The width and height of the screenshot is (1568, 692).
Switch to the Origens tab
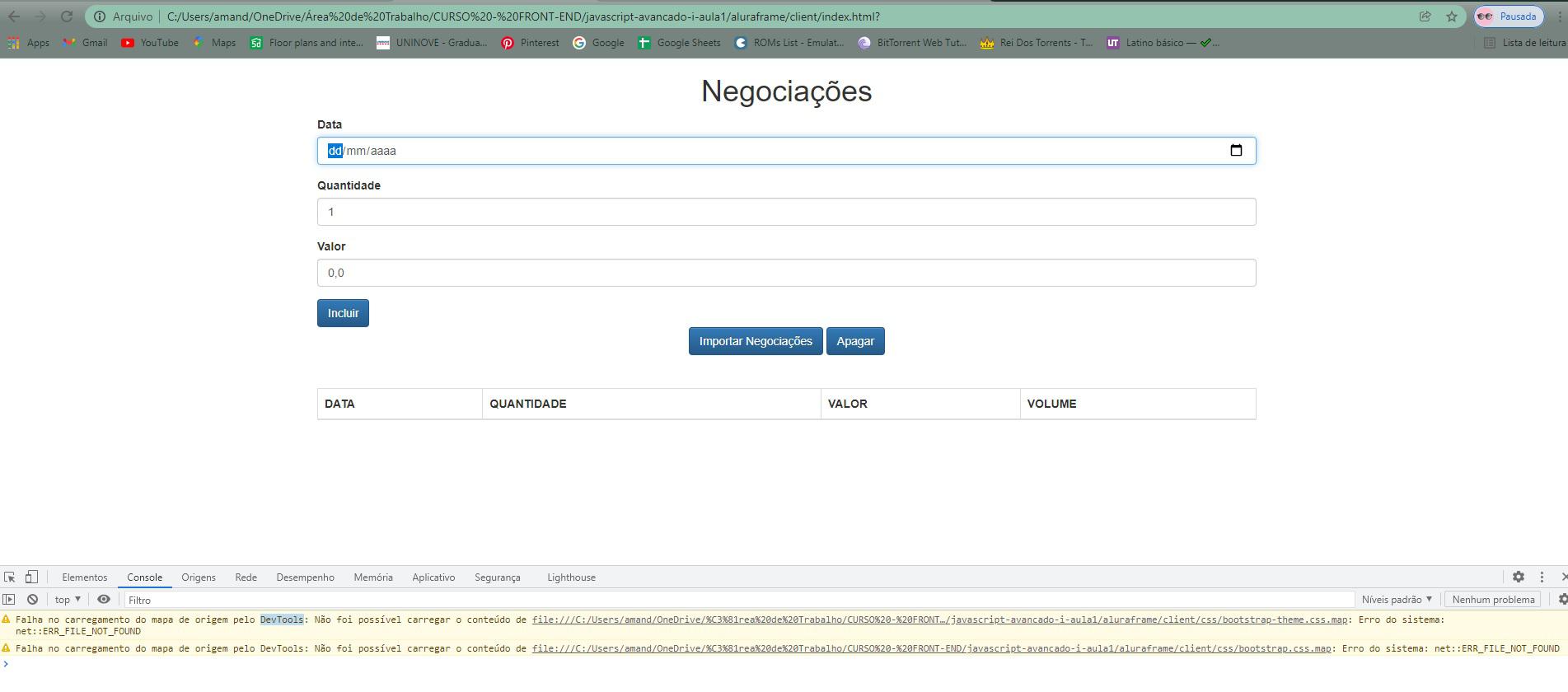point(199,577)
